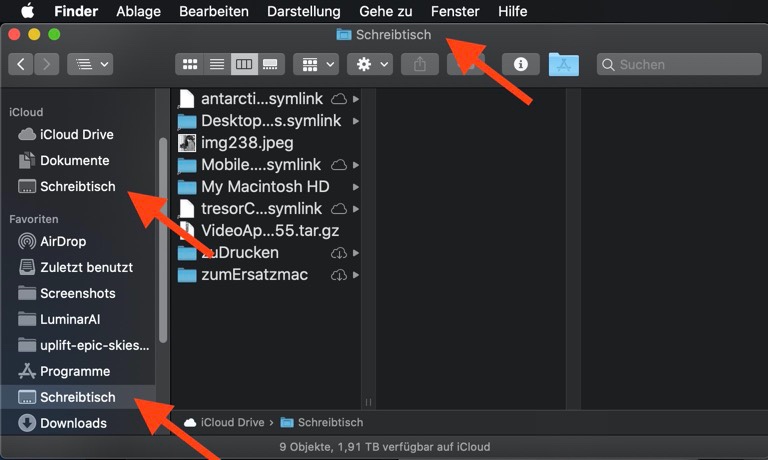This screenshot has width=768, height=460.
Task: Go back with the left chevron button
Action: (x=21, y=64)
